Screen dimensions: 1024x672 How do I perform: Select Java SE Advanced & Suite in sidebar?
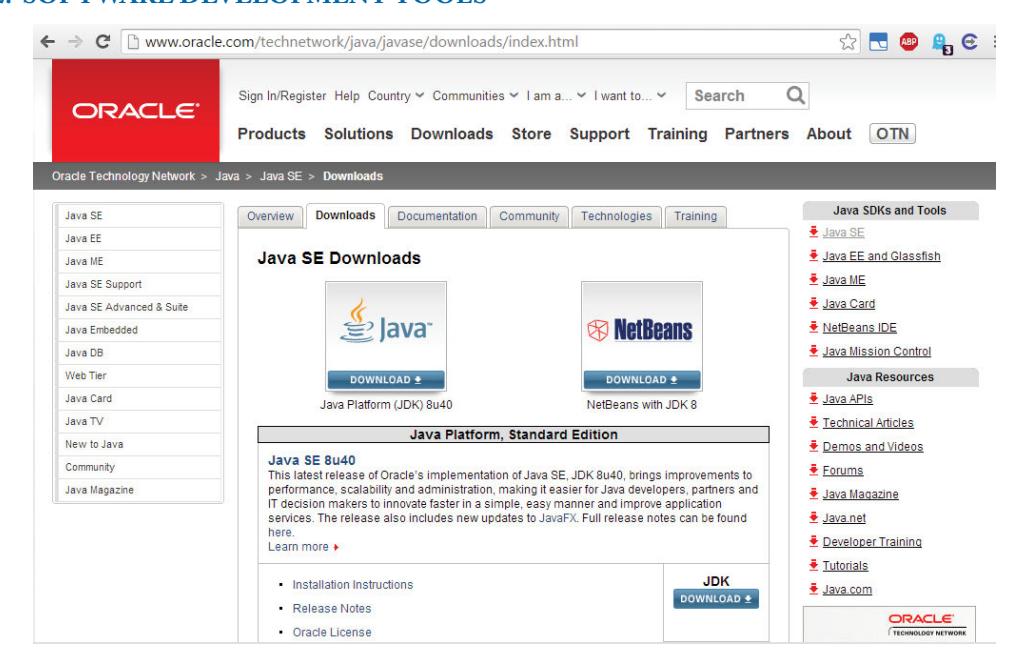click(138, 307)
